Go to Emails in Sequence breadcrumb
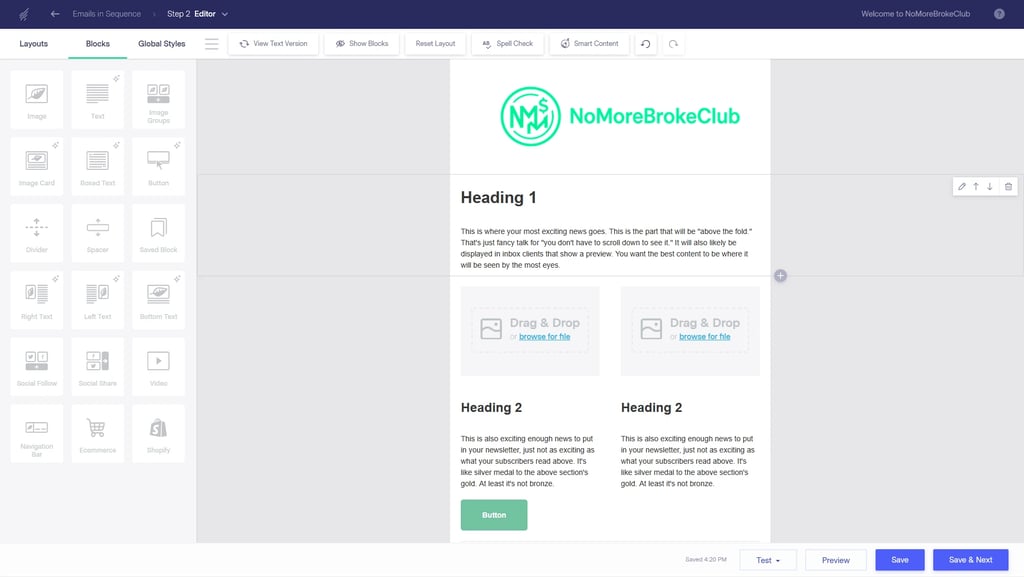 (106, 14)
